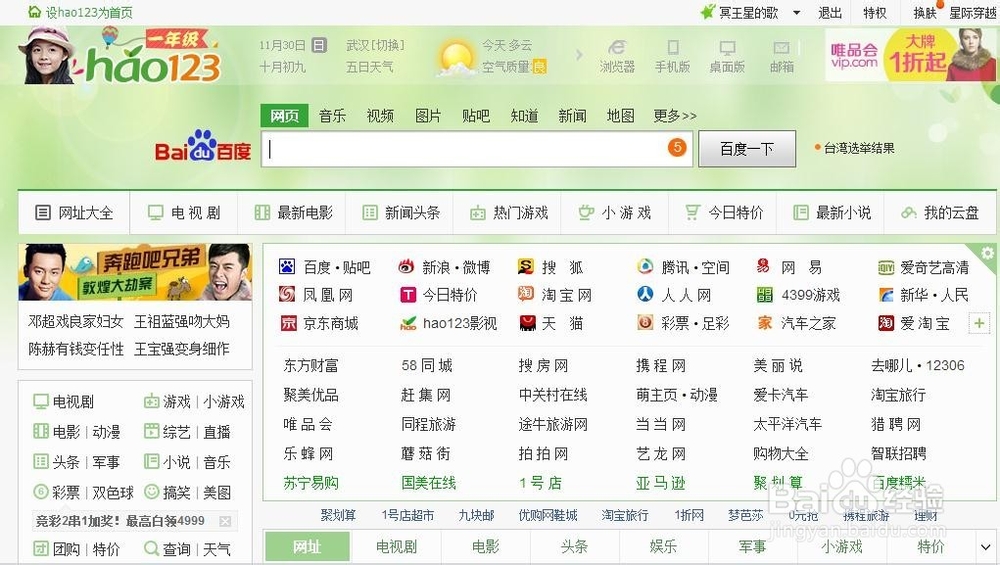Open the page settings gear icon
The width and height of the screenshot is (1000, 565).
(x=987, y=253)
